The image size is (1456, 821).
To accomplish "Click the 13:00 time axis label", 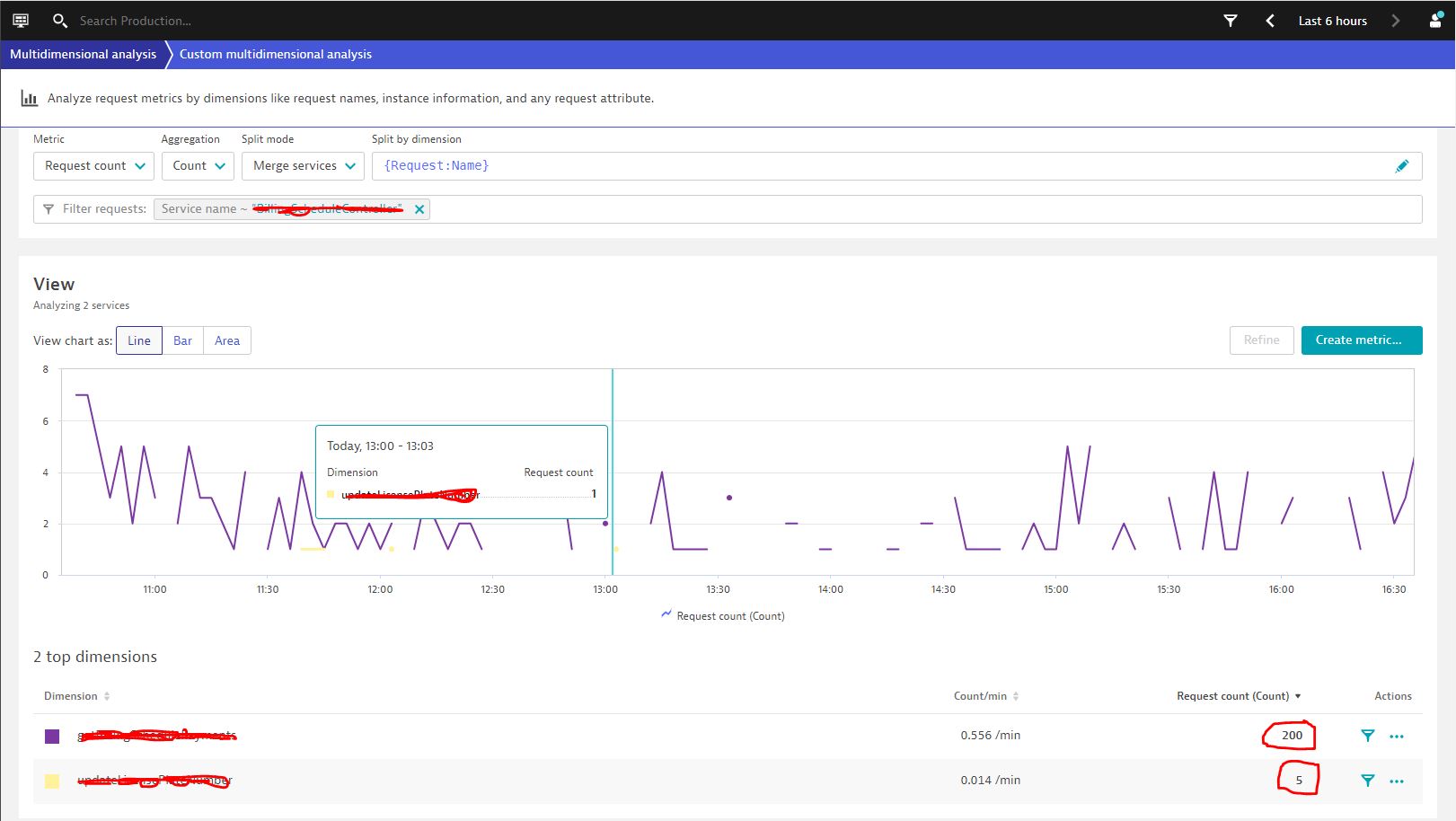I will coord(605,589).
